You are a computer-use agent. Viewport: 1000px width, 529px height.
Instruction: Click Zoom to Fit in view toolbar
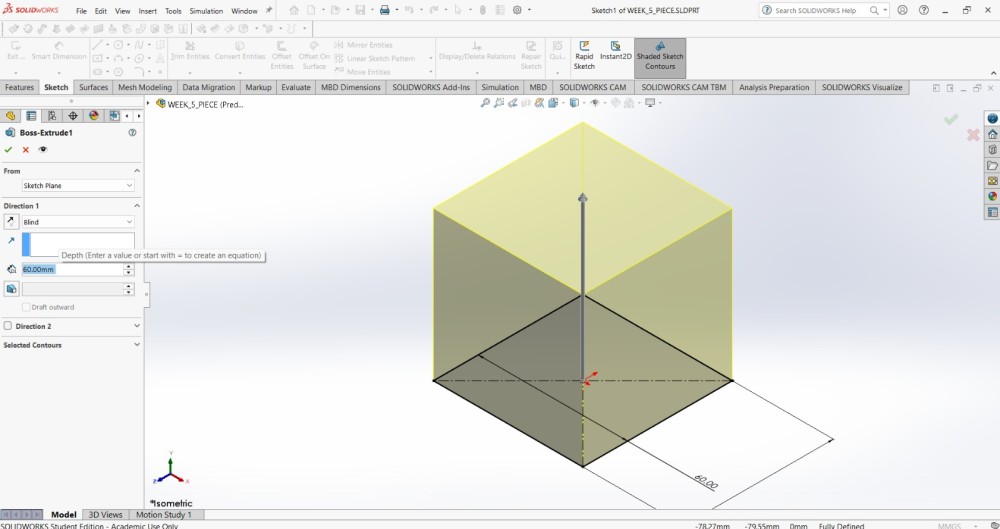pos(485,103)
